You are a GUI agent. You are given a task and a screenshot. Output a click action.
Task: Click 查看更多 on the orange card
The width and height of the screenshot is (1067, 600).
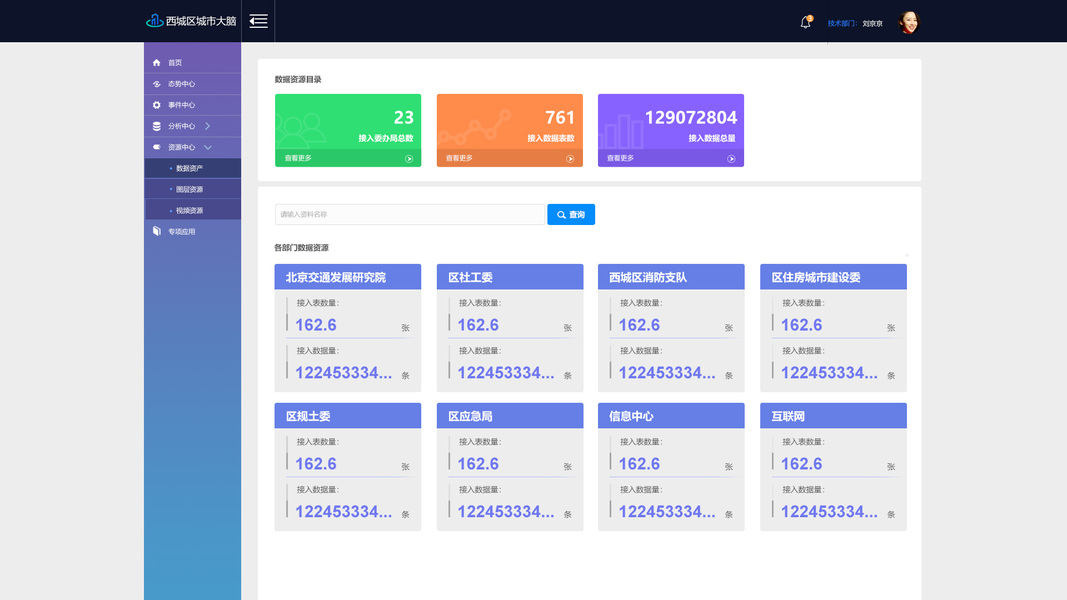(x=459, y=158)
